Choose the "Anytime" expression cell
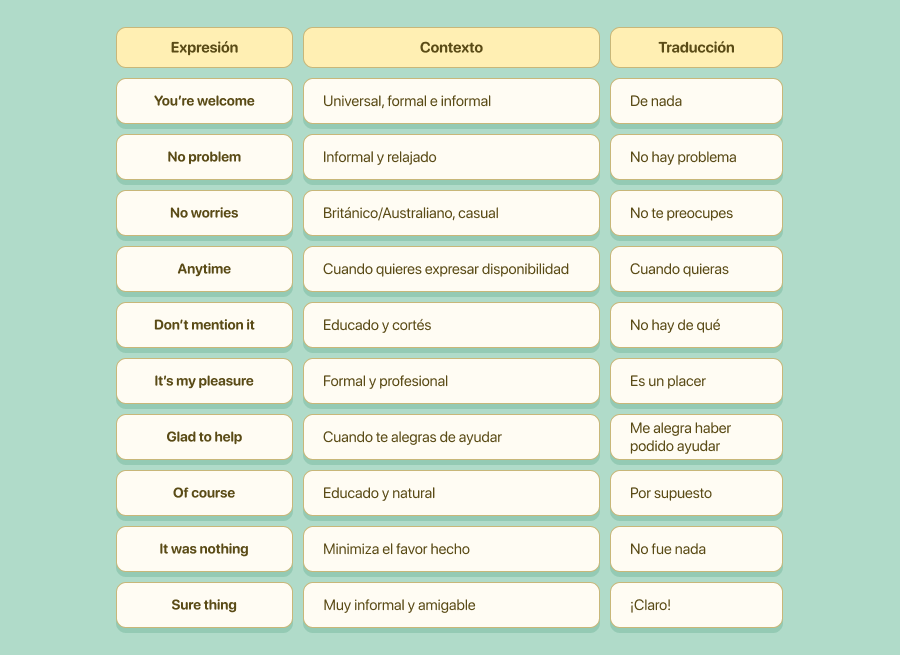Viewport: 900px width, 655px height. click(x=204, y=269)
